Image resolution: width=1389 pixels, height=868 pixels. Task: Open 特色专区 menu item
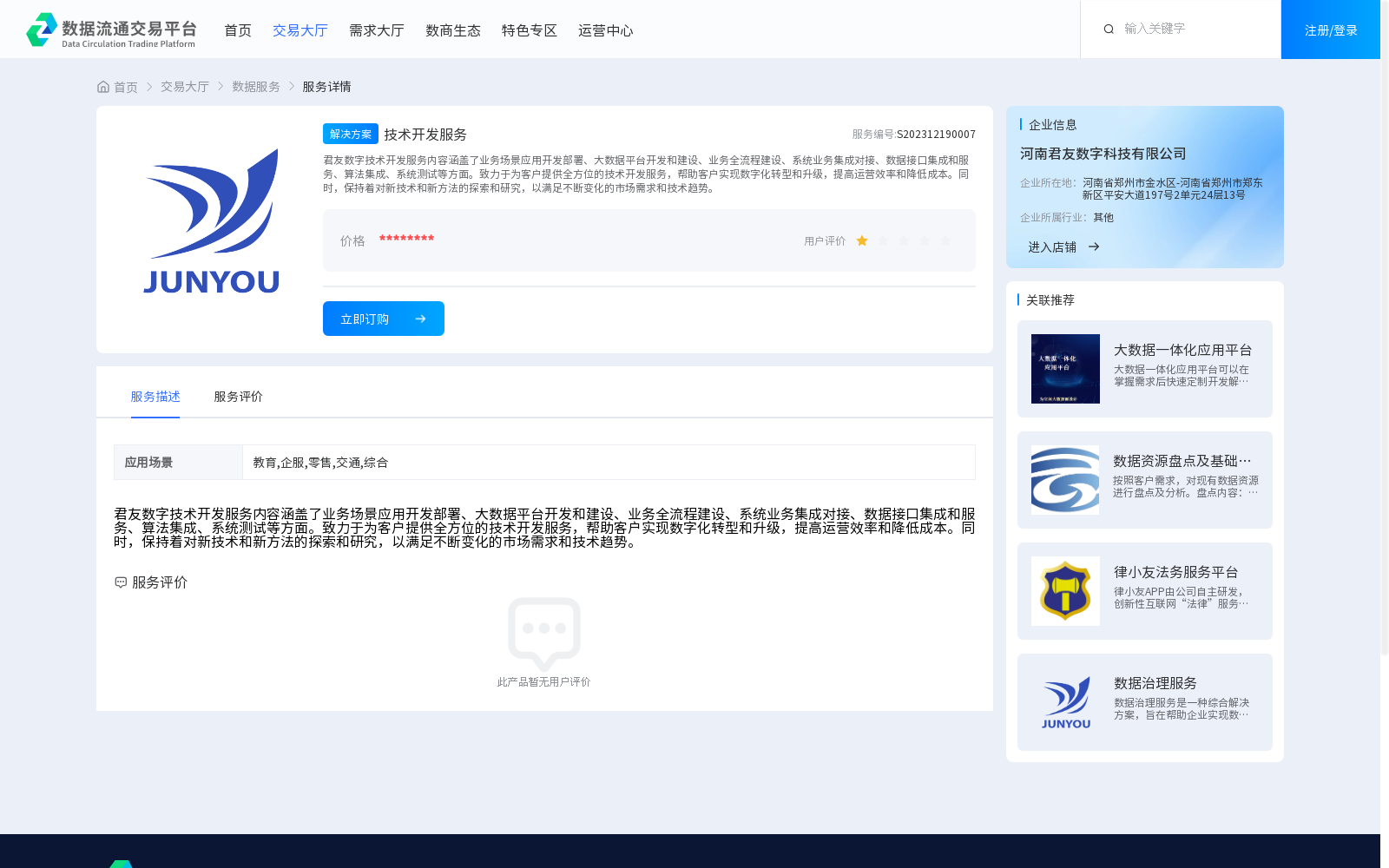pyautogui.click(x=530, y=30)
